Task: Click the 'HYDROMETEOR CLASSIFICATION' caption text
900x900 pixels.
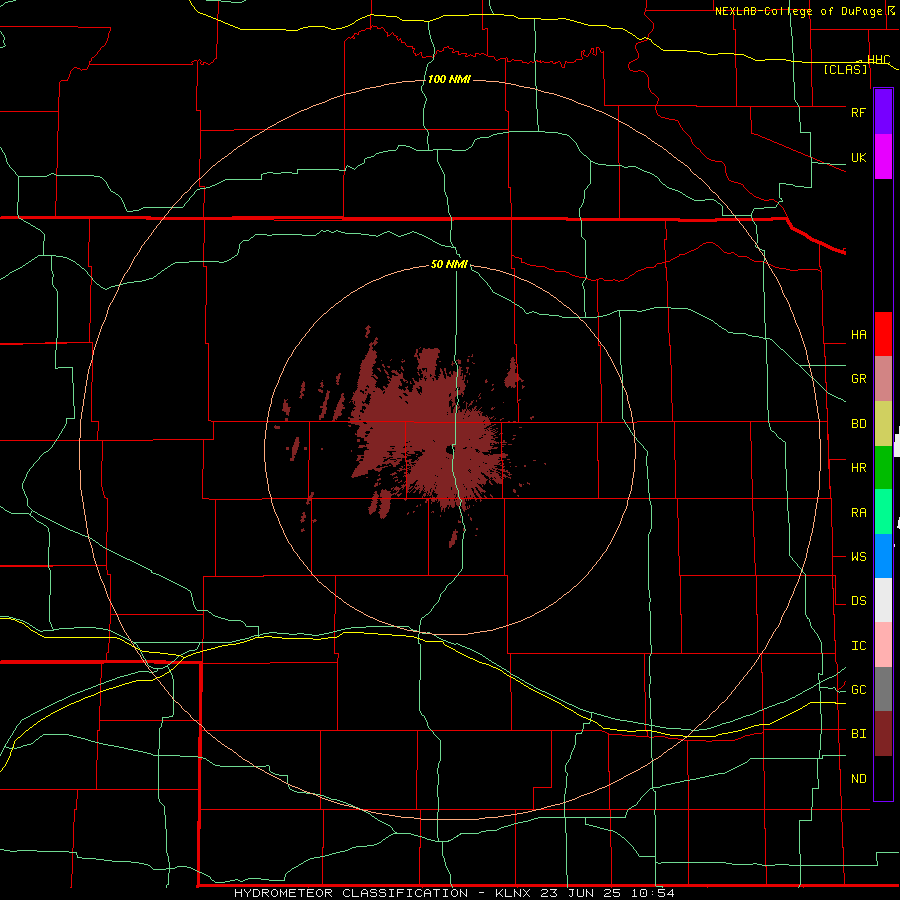Action: [x=351, y=893]
